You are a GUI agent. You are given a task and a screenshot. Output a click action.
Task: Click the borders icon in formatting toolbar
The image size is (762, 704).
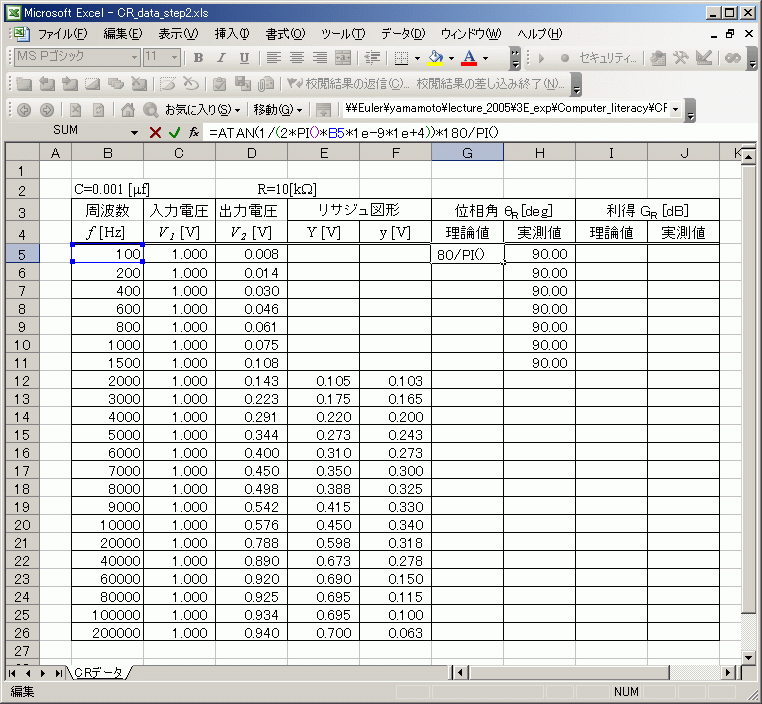click(x=400, y=58)
